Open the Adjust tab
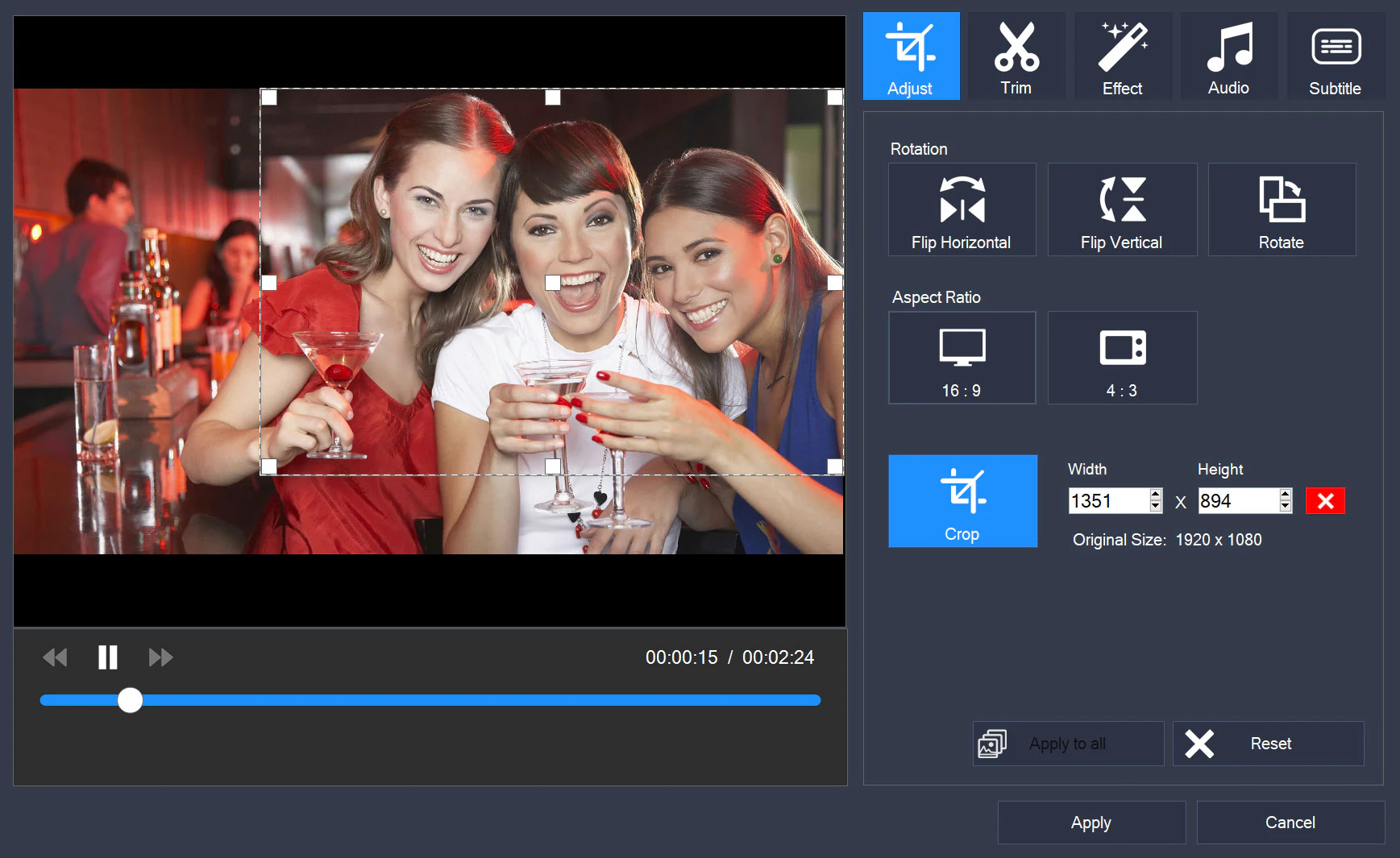1400x858 pixels. pos(911,56)
